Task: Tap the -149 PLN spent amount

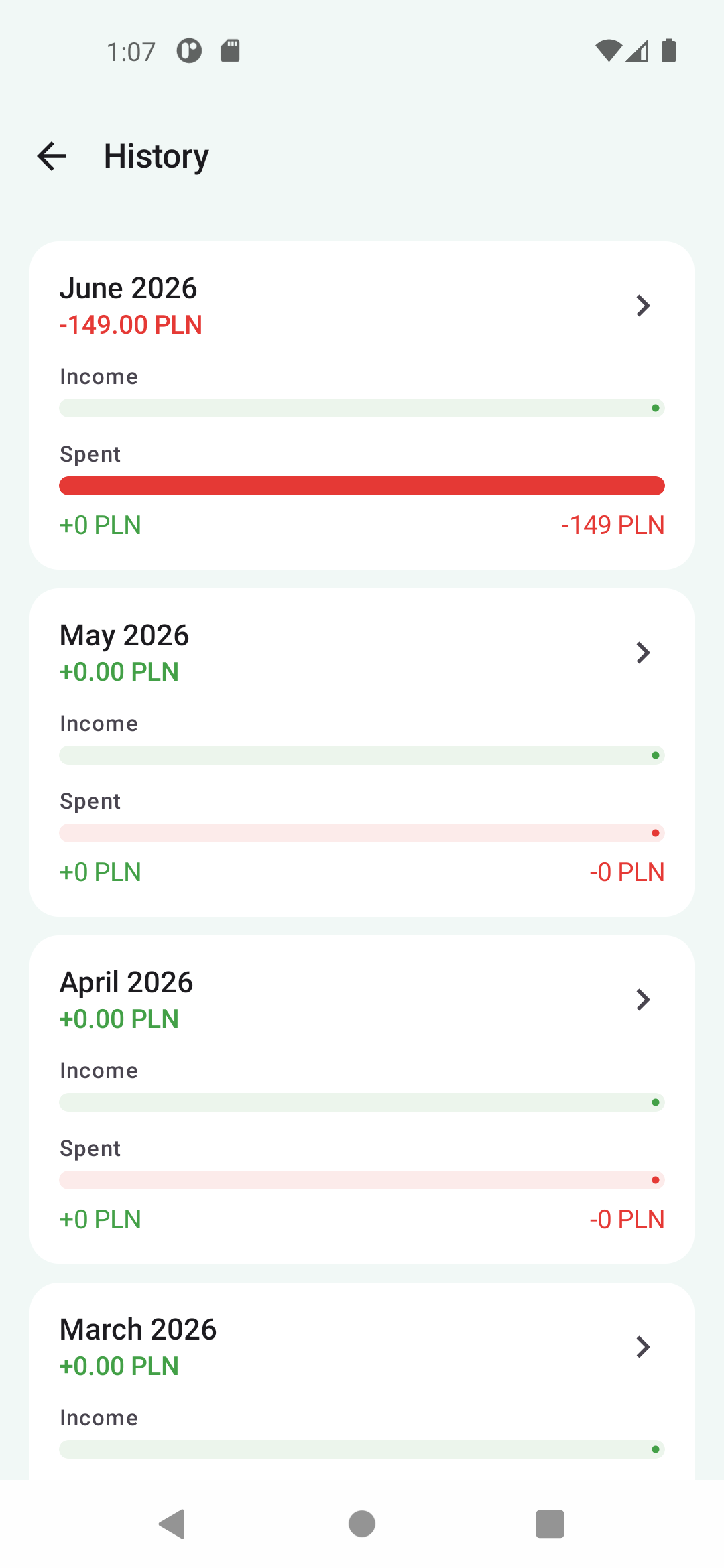Action: click(613, 525)
